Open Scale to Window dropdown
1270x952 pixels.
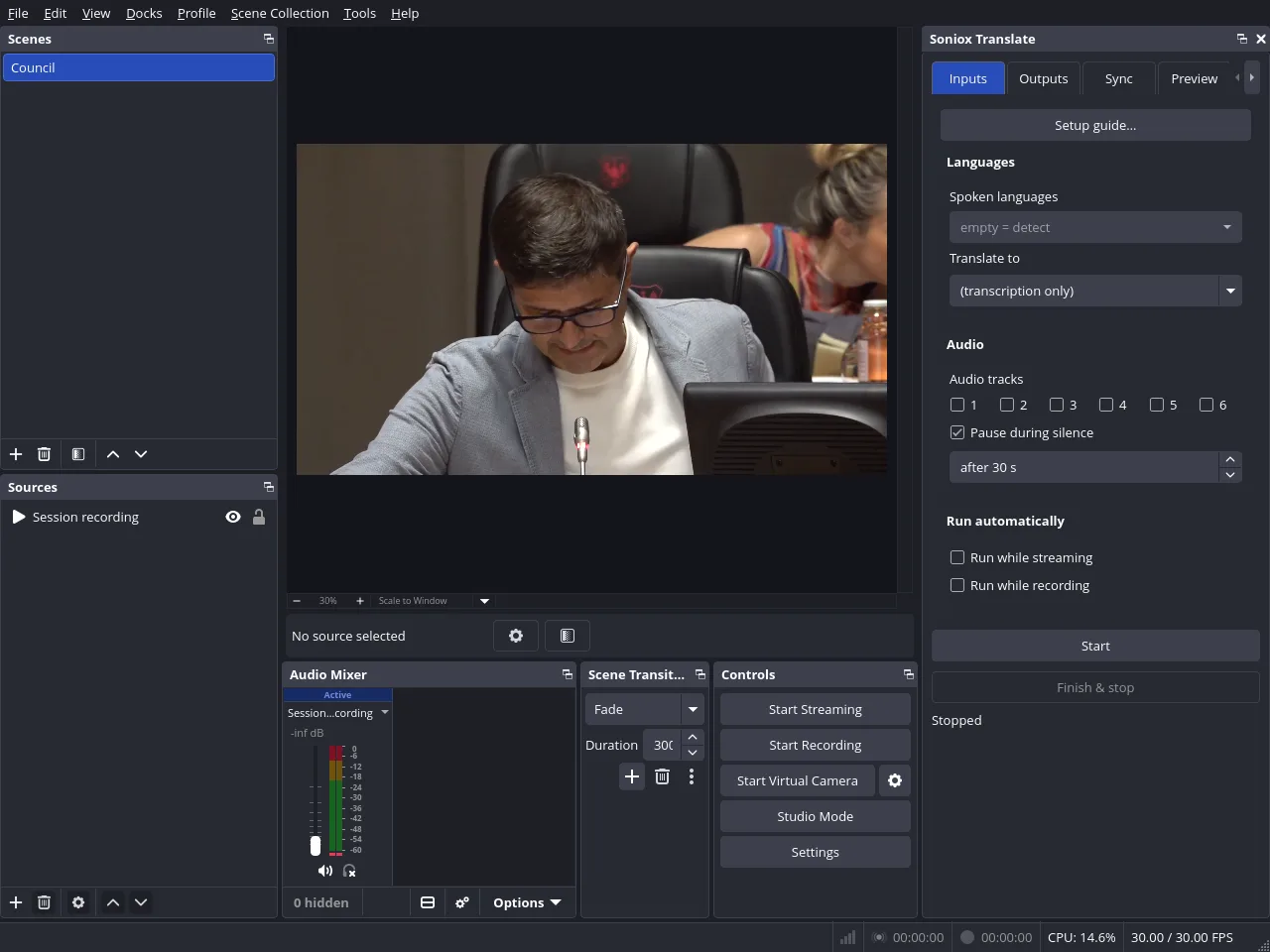434,601
